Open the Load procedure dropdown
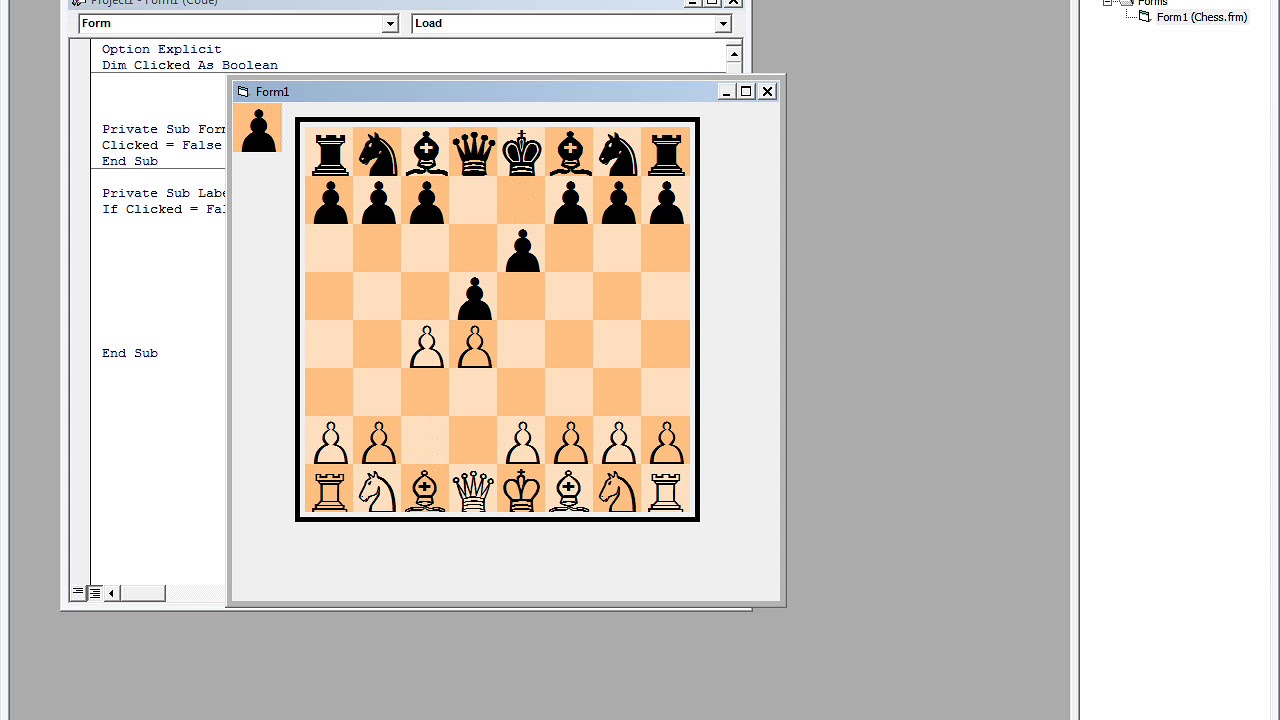This screenshot has width=1280, height=720. pyautogui.click(x=723, y=24)
